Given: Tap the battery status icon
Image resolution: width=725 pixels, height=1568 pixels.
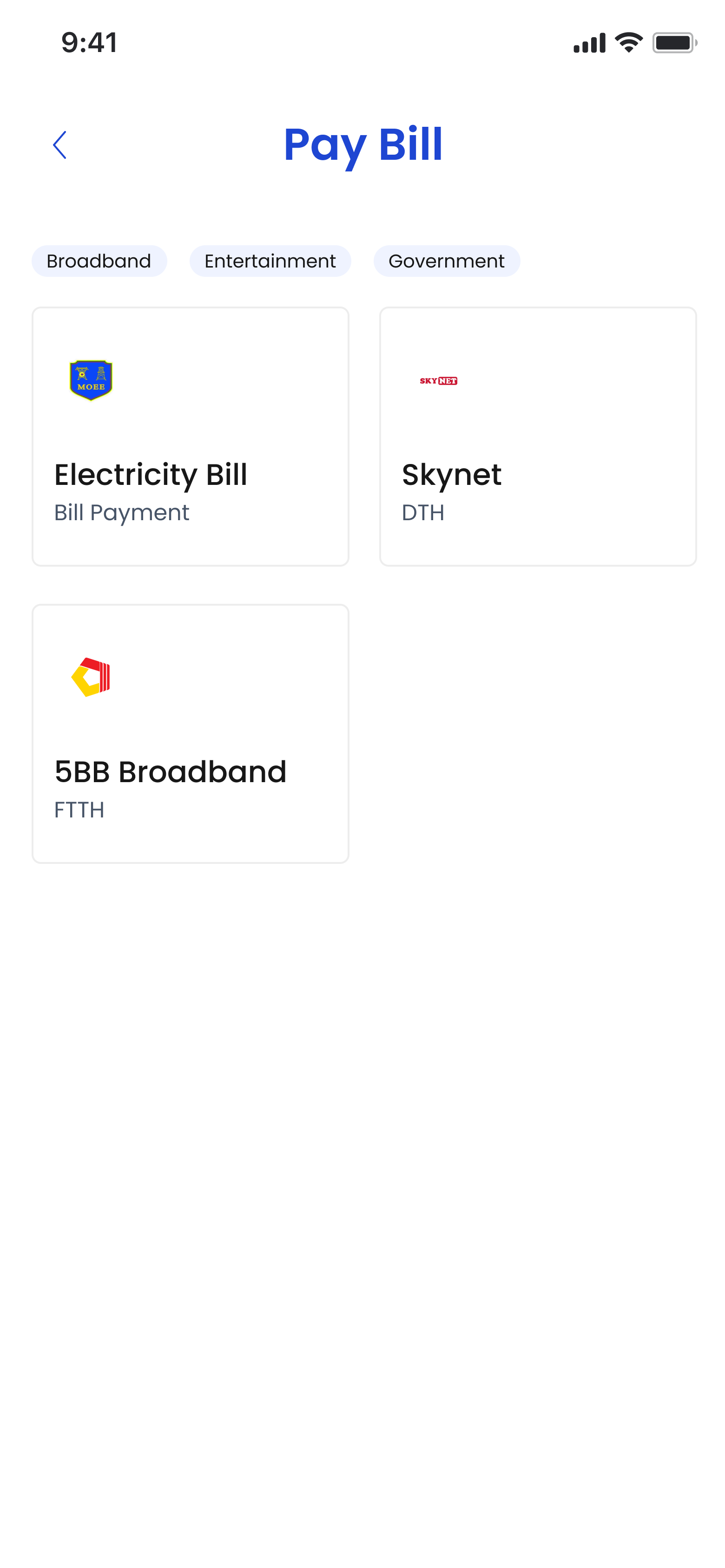Looking at the screenshot, I should pos(674,43).
